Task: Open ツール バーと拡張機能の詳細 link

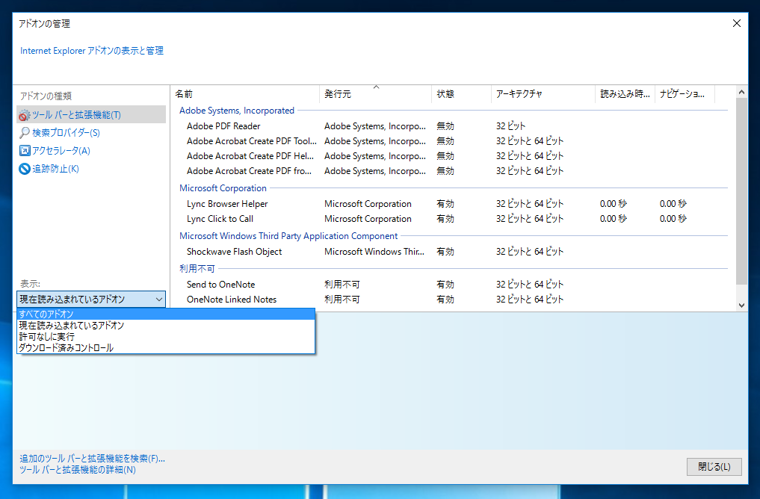Action: point(78,470)
